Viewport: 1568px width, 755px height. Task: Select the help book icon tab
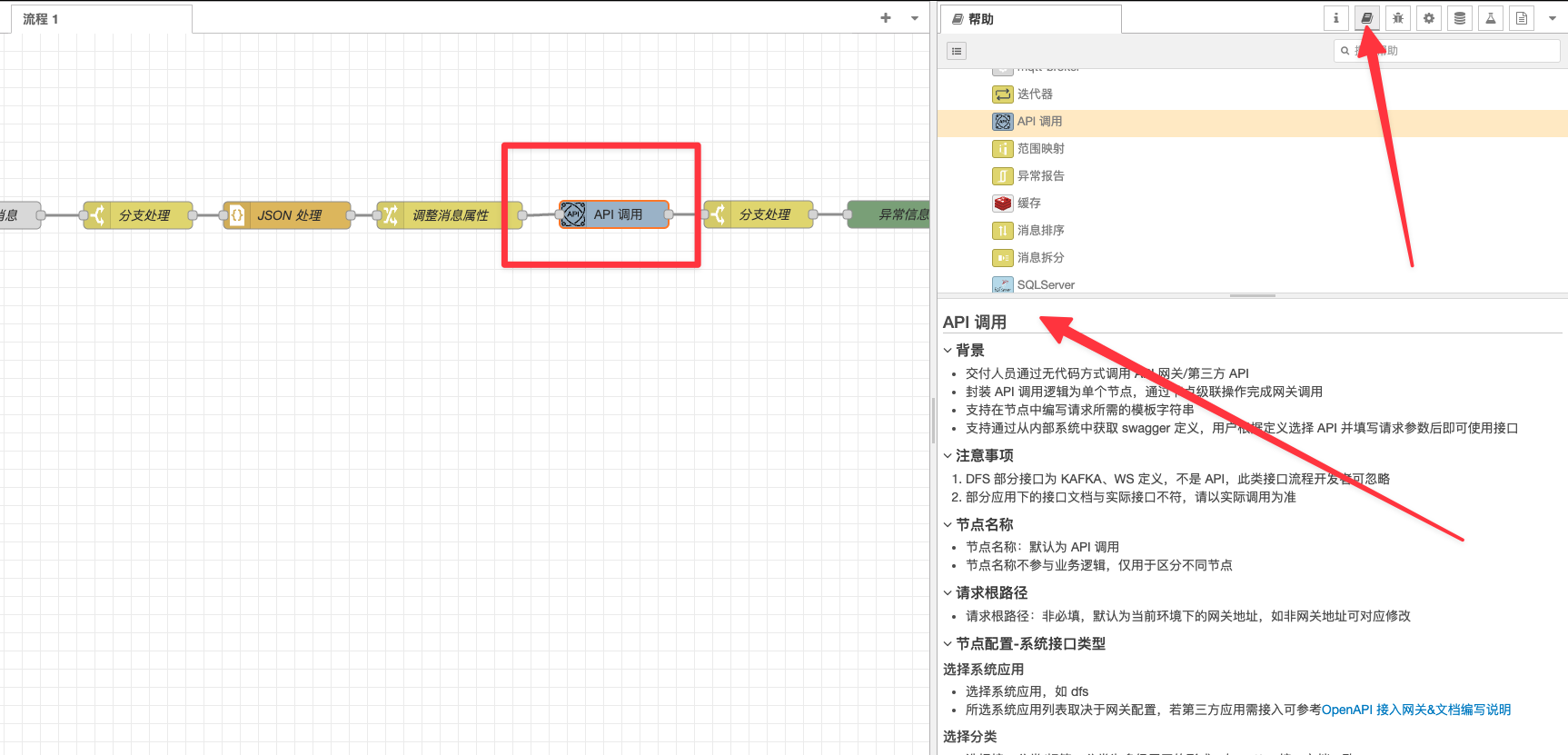[1367, 18]
